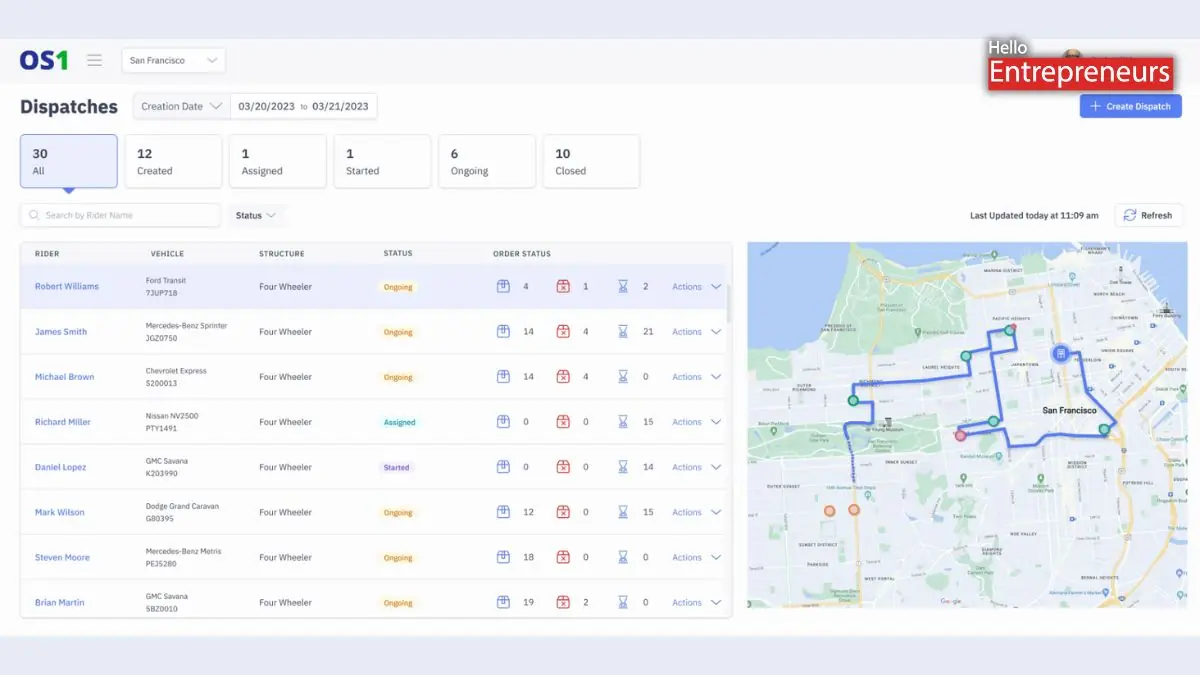Open rider Michael Brown's link
This screenshot has height=675, width=1200.
(x=65, y=377)
